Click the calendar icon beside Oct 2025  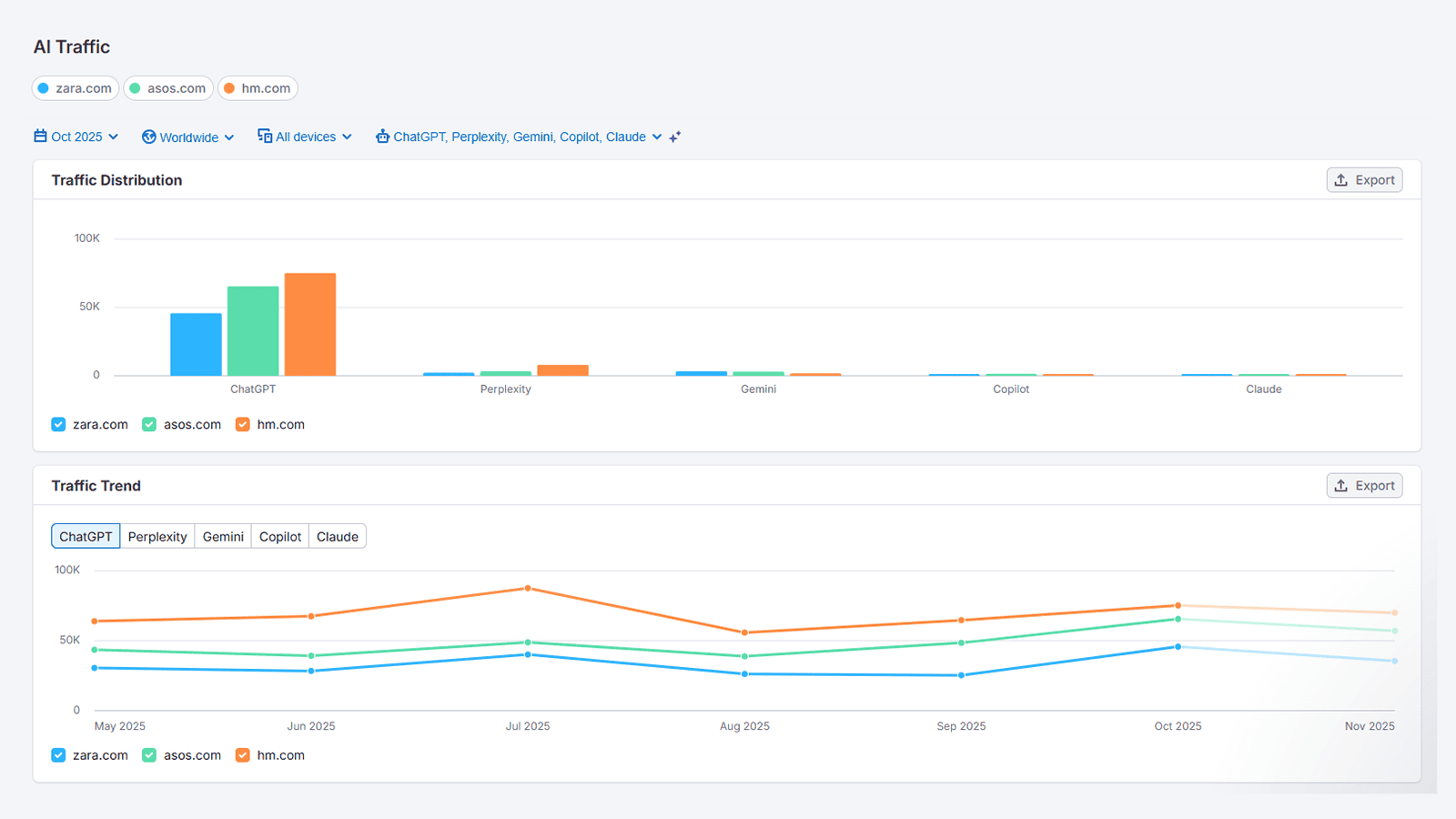click(40, 136)
